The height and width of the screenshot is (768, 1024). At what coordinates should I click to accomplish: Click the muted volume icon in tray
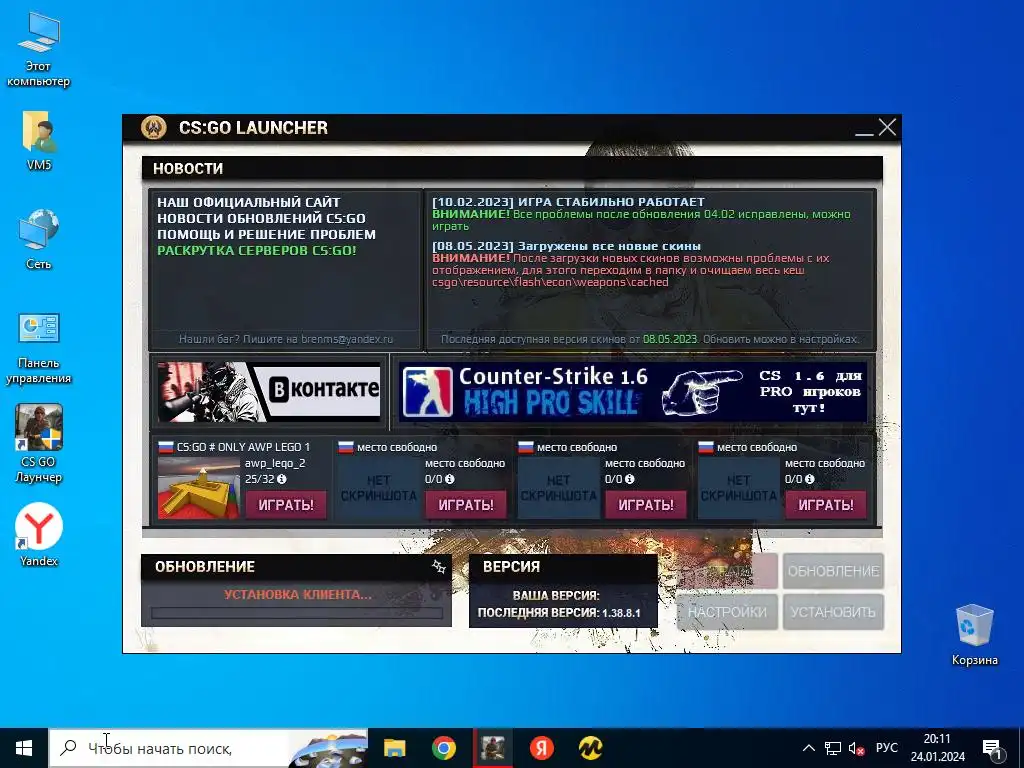coord(856,748)
